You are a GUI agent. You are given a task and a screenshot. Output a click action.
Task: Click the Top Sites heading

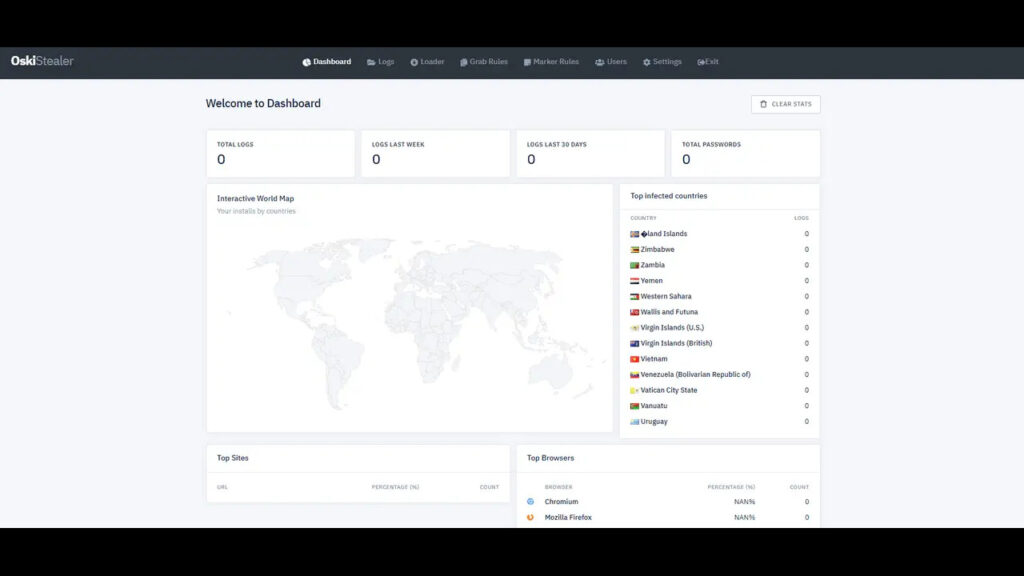coord(232,458)
